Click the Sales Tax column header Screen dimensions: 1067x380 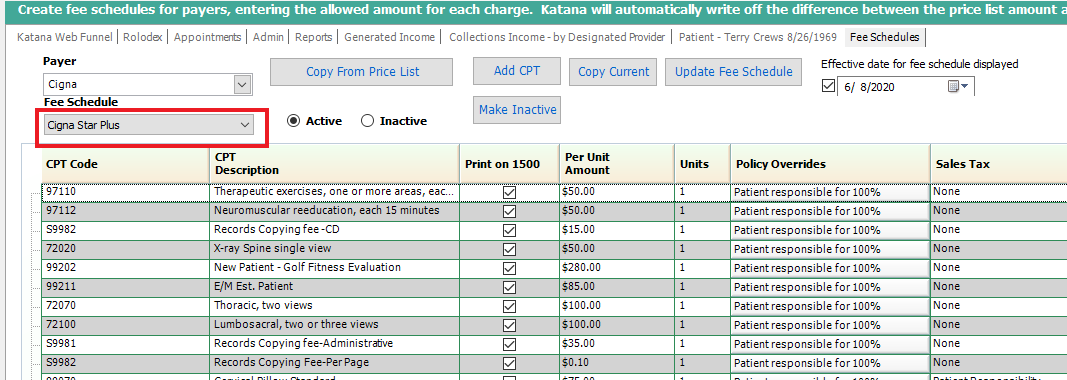pyautogui.click(x=998, y=163)
